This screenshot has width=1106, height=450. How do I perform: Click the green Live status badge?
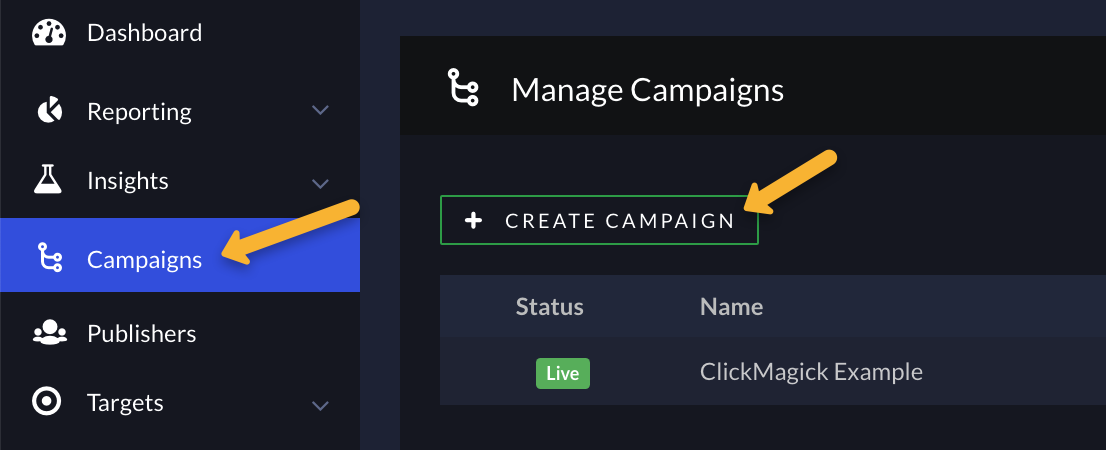563,373
